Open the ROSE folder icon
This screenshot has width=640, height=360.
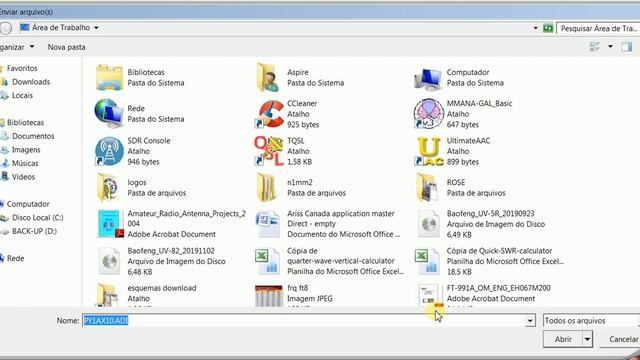tap(426, 187)
